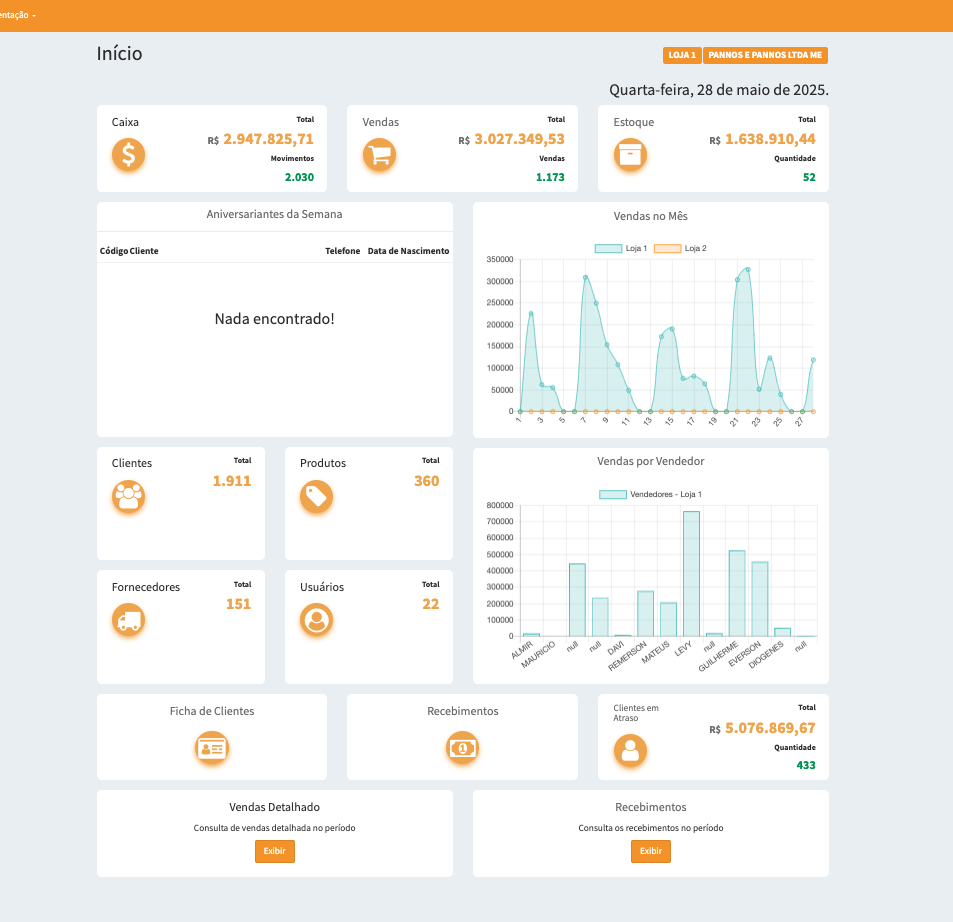Click the LOJA 1 store badge
The height and width of the screenshot is (922, 953).
(x=682, y=56)
